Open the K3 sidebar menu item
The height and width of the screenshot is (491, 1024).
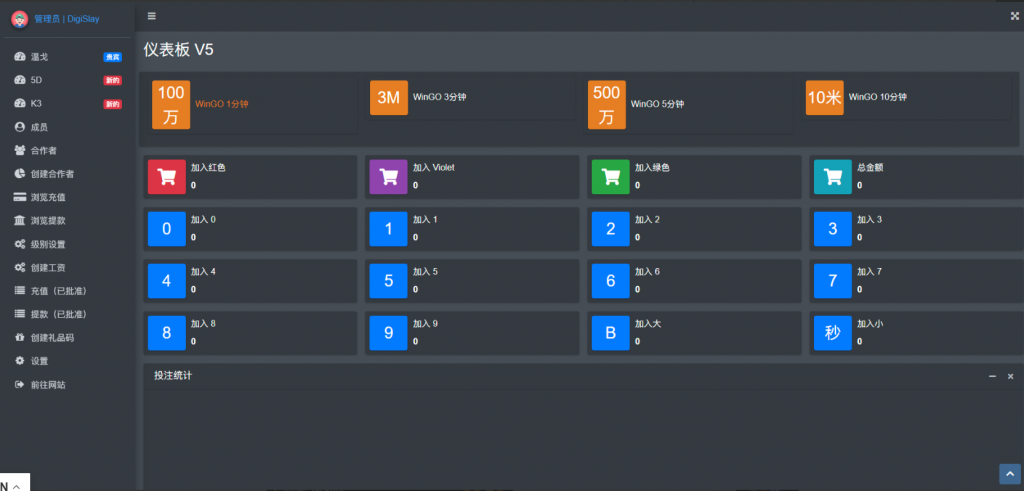pyautogui.click(x=37, y=103)
